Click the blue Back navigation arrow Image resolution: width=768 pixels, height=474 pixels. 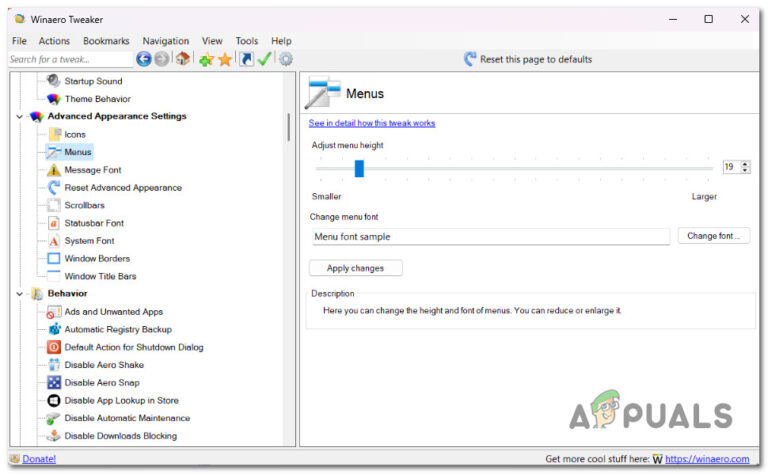pos(144,59)
